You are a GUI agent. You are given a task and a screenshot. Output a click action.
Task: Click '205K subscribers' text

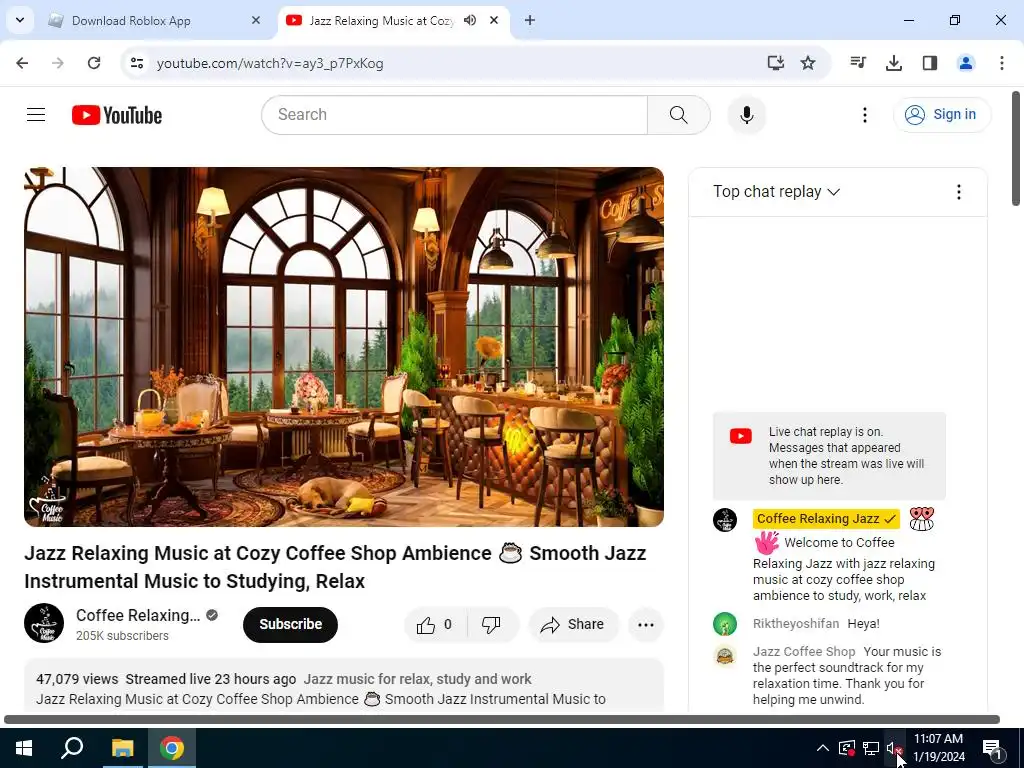122,636
